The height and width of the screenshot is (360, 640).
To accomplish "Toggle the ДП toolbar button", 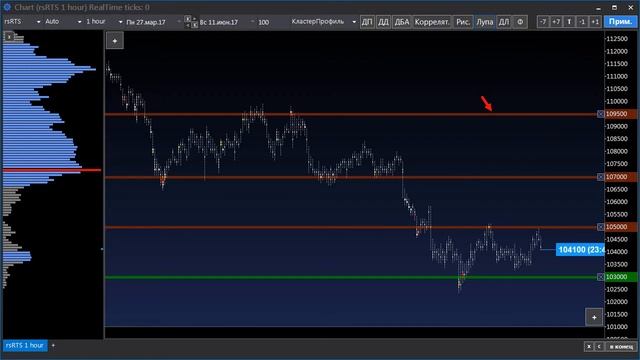I will coord(367,22).
